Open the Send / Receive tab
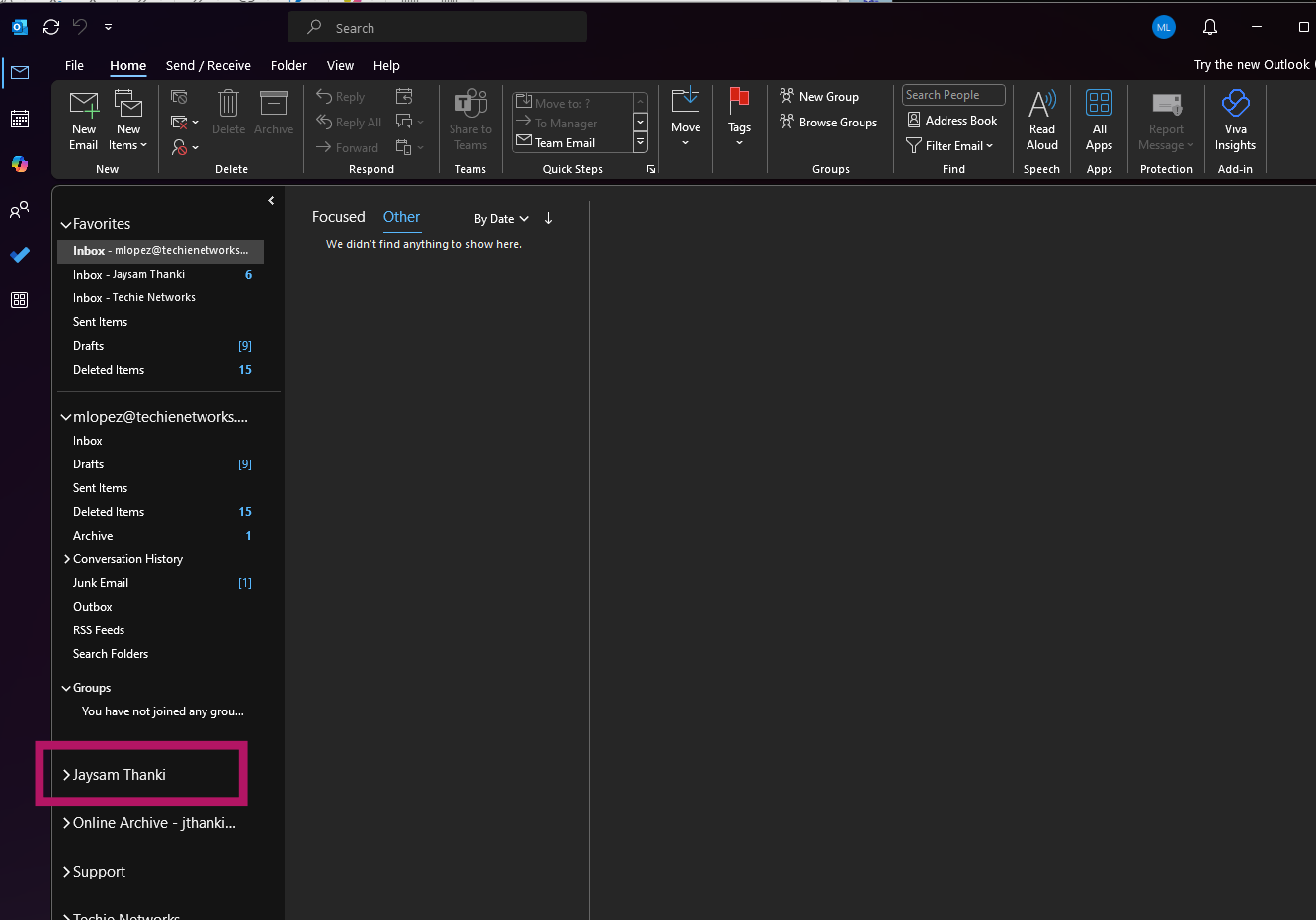Viewport: 1316px width, 920px height. click(x=207, y=66)
